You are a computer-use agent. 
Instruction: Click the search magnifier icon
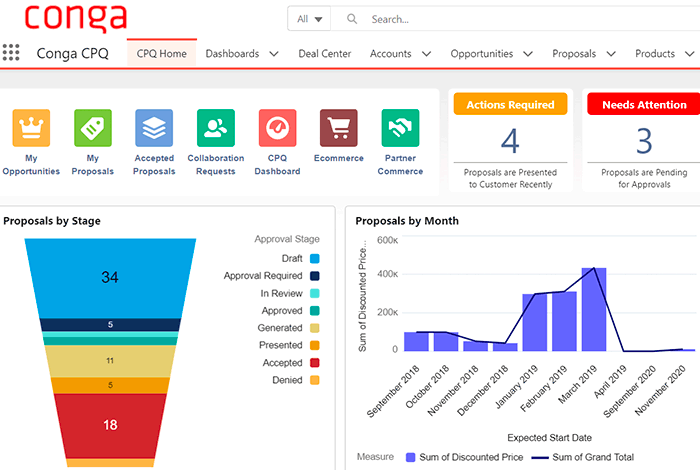pyautogui.click(x=352, y=19)
